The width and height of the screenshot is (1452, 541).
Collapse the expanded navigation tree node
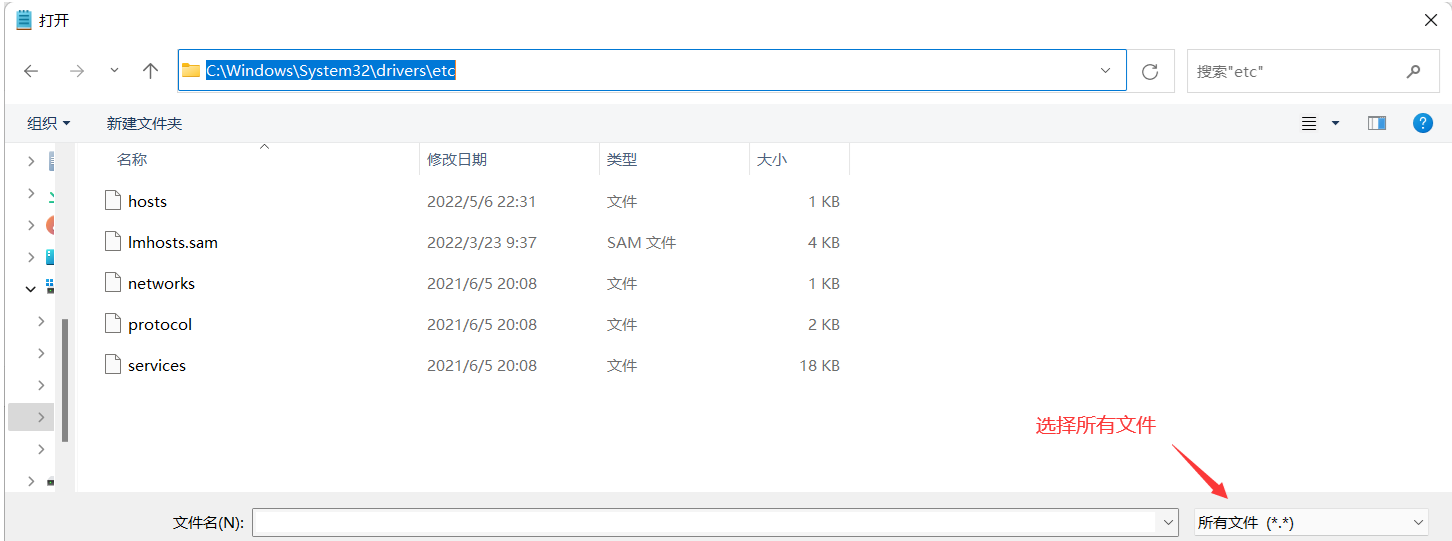click(x=31, y=288)
